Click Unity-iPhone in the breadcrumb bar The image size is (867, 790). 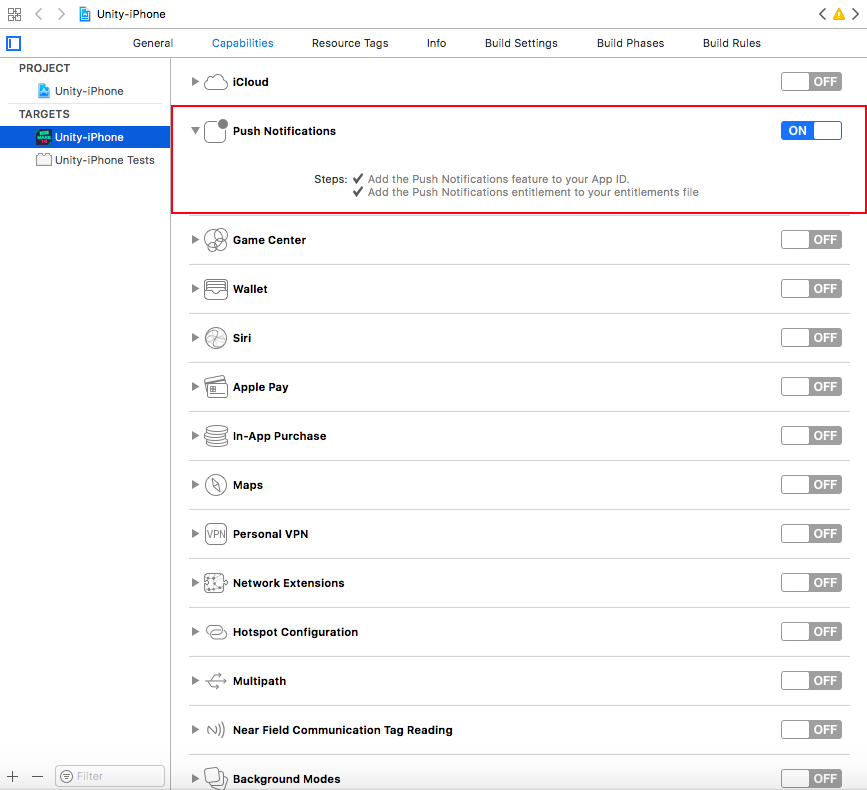click(x=131, y=14)
